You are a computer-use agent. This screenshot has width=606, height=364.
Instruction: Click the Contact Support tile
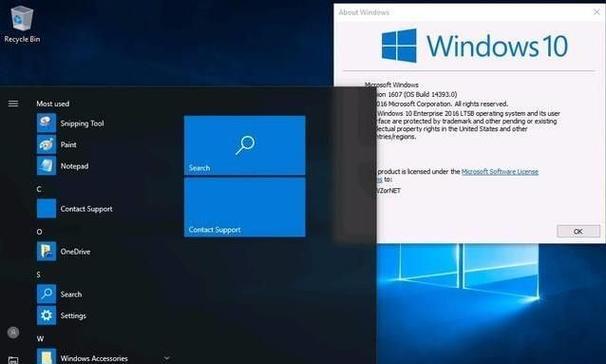pyautogui.click(x=245, y=207)
